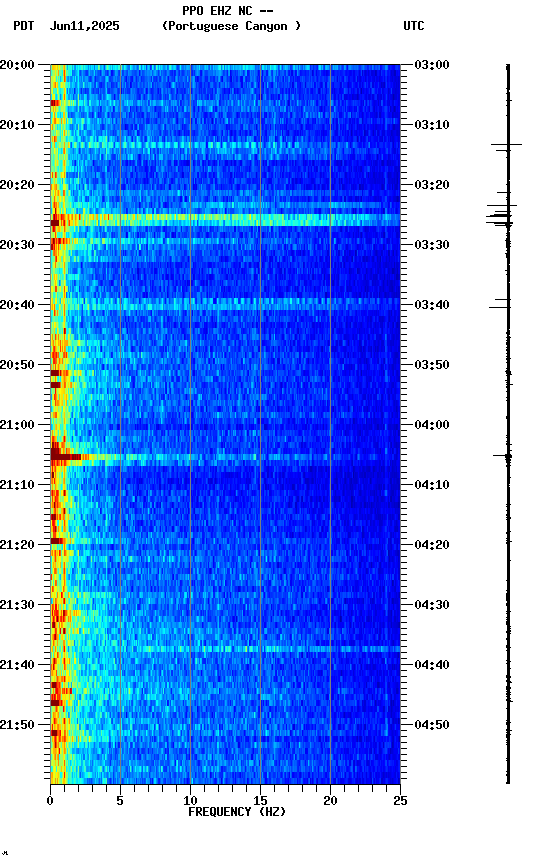Click the 03:10 UTC time label
This screenshot has width=552, height=864.
point(432,125)
